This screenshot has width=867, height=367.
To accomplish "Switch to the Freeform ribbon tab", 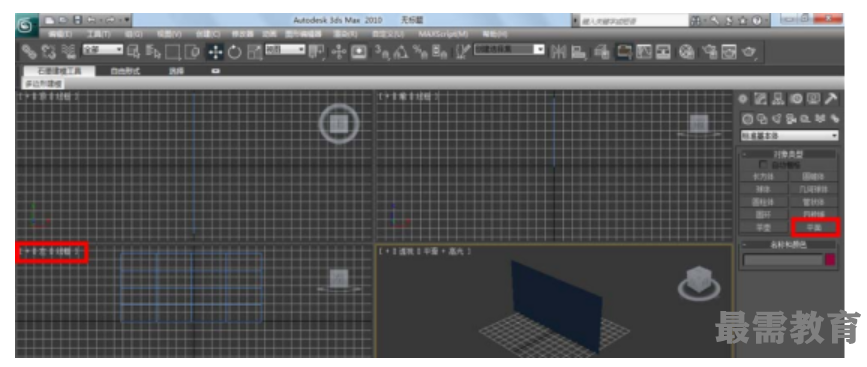I will [x=125, y=71].
